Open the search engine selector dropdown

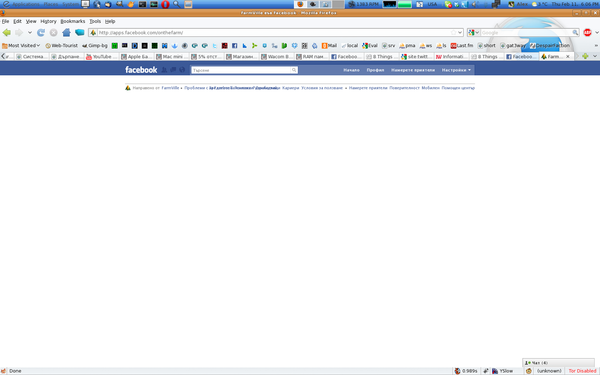(473, 33)
